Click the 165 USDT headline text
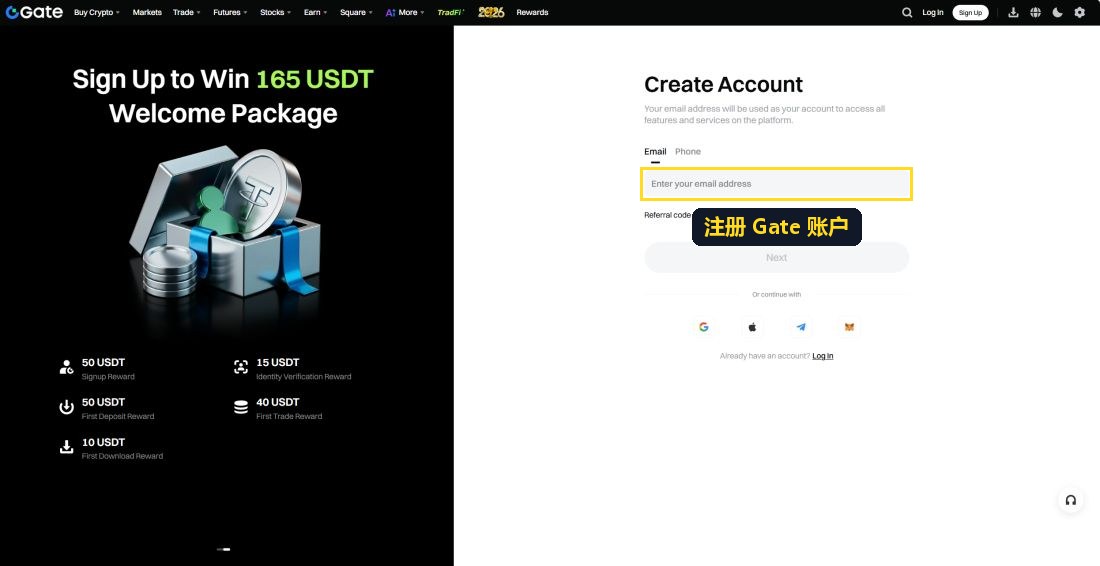The width and height of the screenshot is (1100, 566). 314,79
